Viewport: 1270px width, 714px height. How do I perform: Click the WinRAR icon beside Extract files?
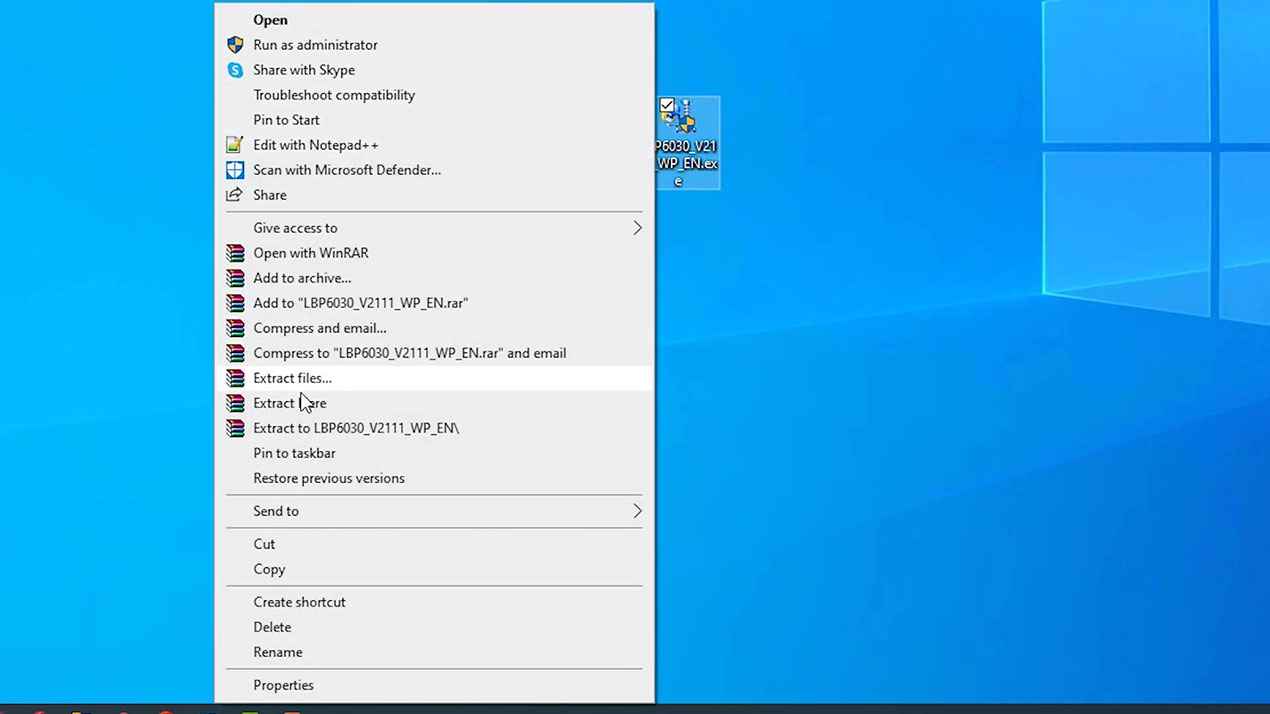(235, 378)
